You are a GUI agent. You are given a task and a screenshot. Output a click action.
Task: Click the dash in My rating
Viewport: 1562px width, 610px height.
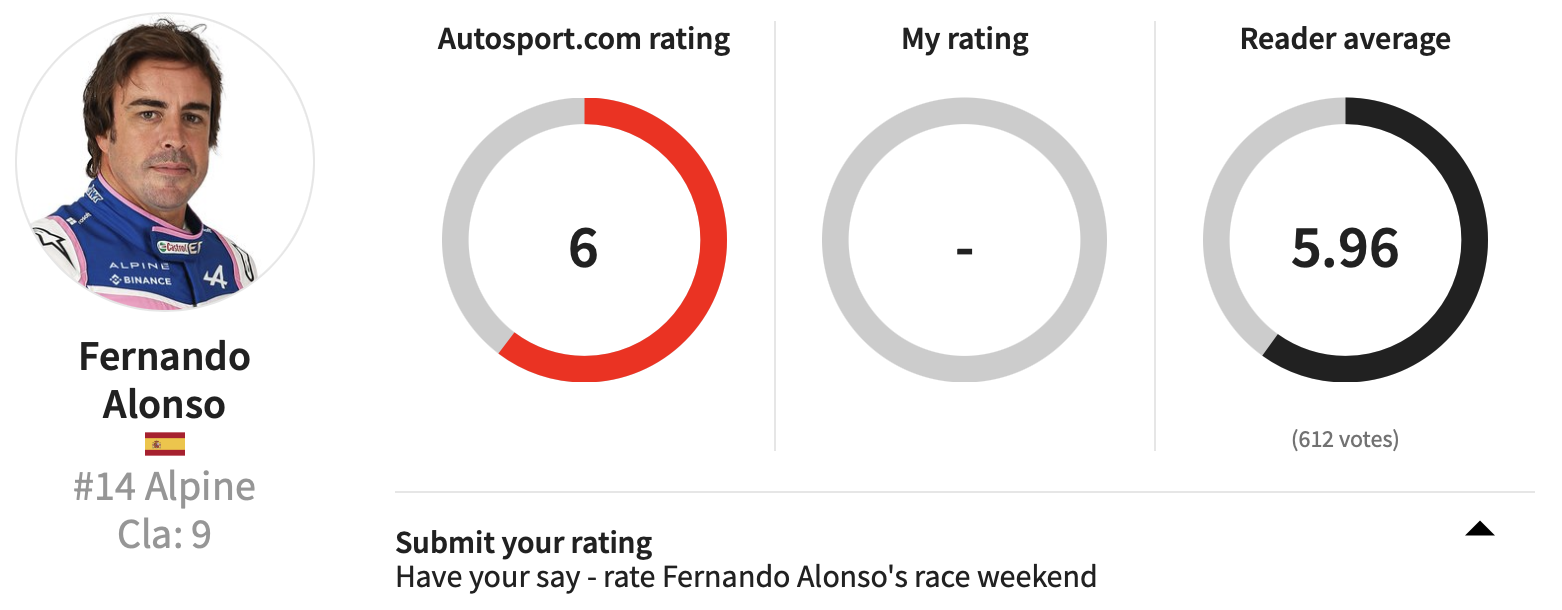tap(964, 248)
